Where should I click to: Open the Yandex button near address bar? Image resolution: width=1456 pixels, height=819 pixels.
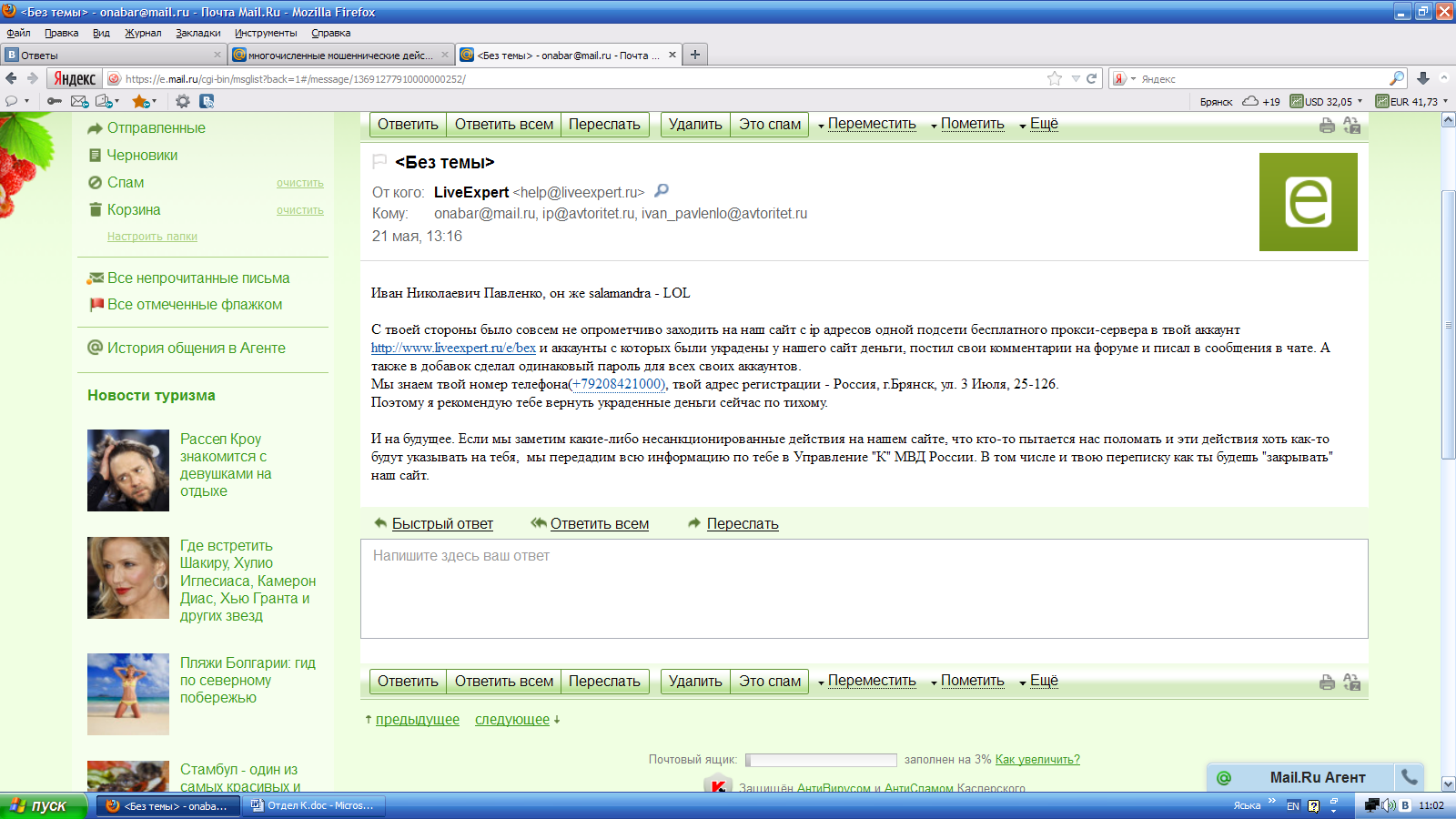point(74,78)
